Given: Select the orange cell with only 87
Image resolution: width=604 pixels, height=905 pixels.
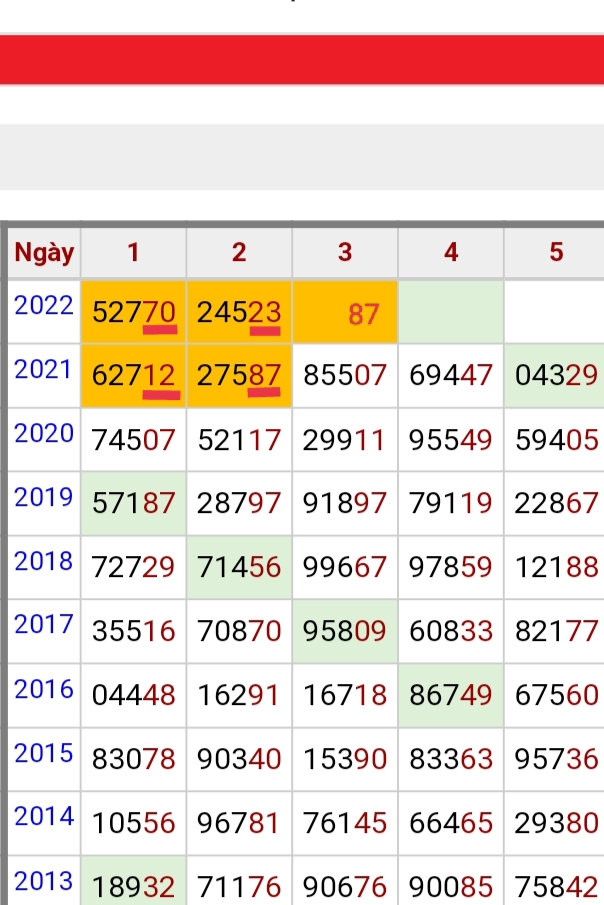Looking at the screenshot, I should pos(345,313).
